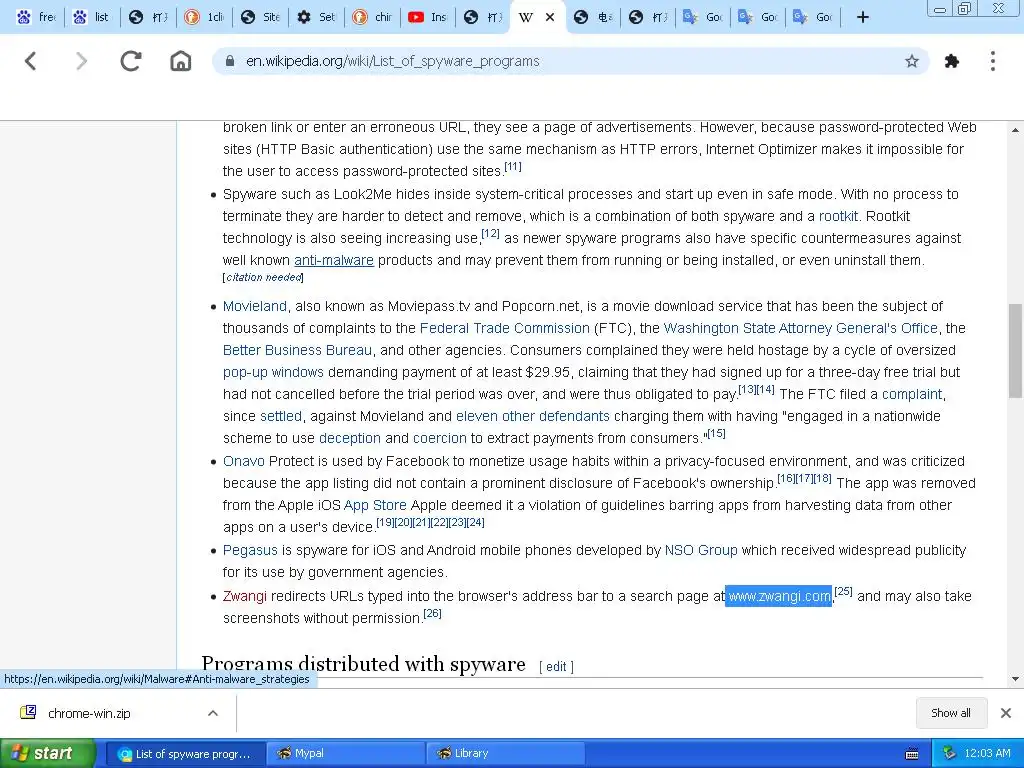Click the forward navigation arrow

point(81,61)
